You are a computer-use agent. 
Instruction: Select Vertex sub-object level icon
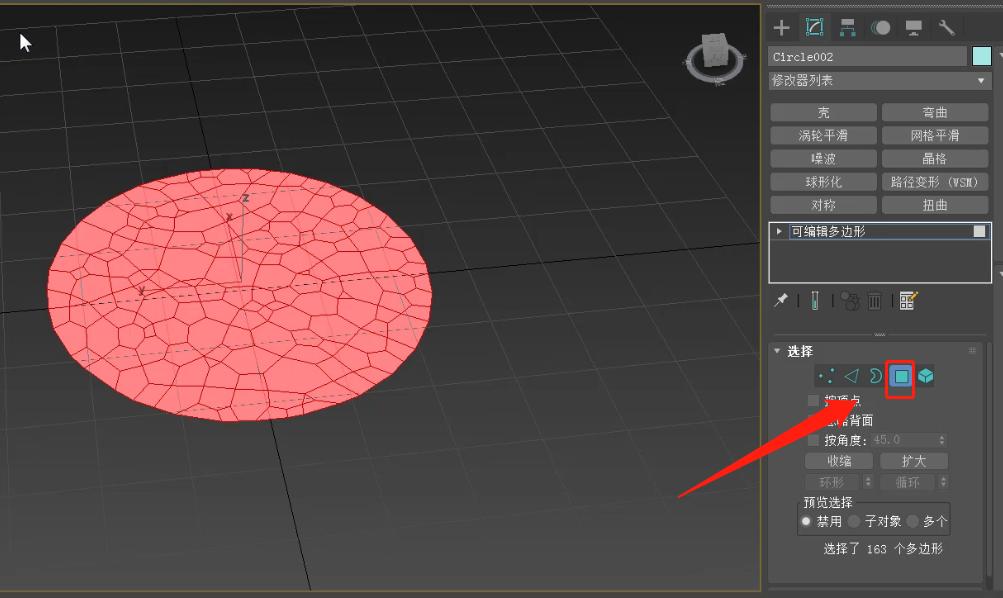coord(826,376)
